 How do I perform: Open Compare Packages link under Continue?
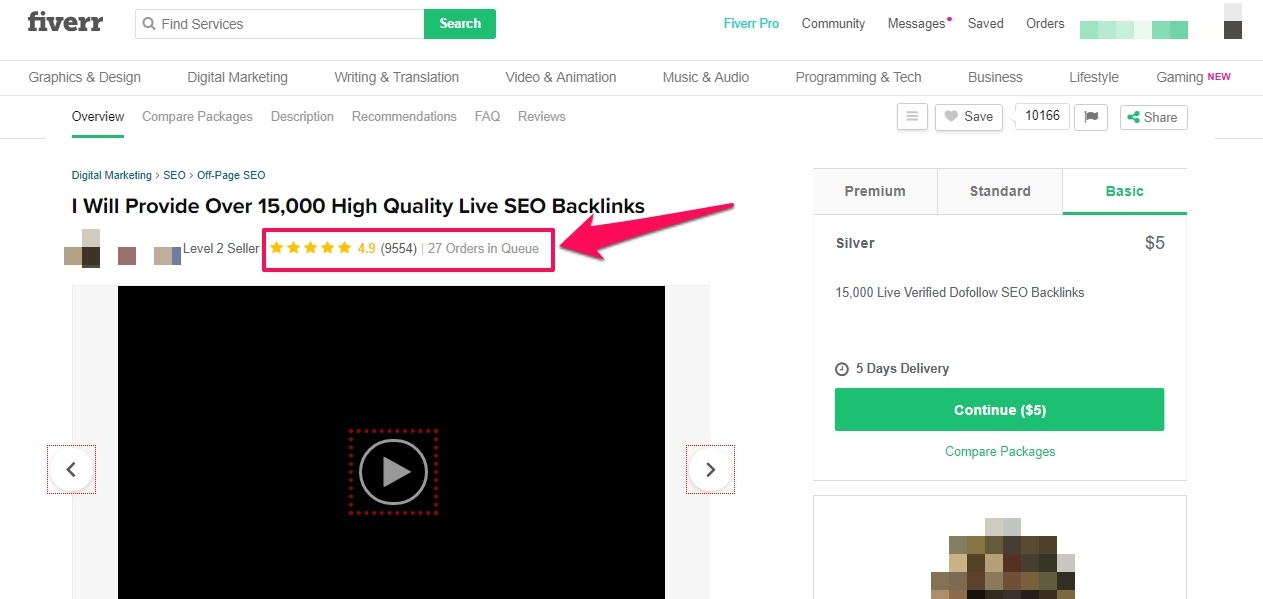[x=1000, y=452]
